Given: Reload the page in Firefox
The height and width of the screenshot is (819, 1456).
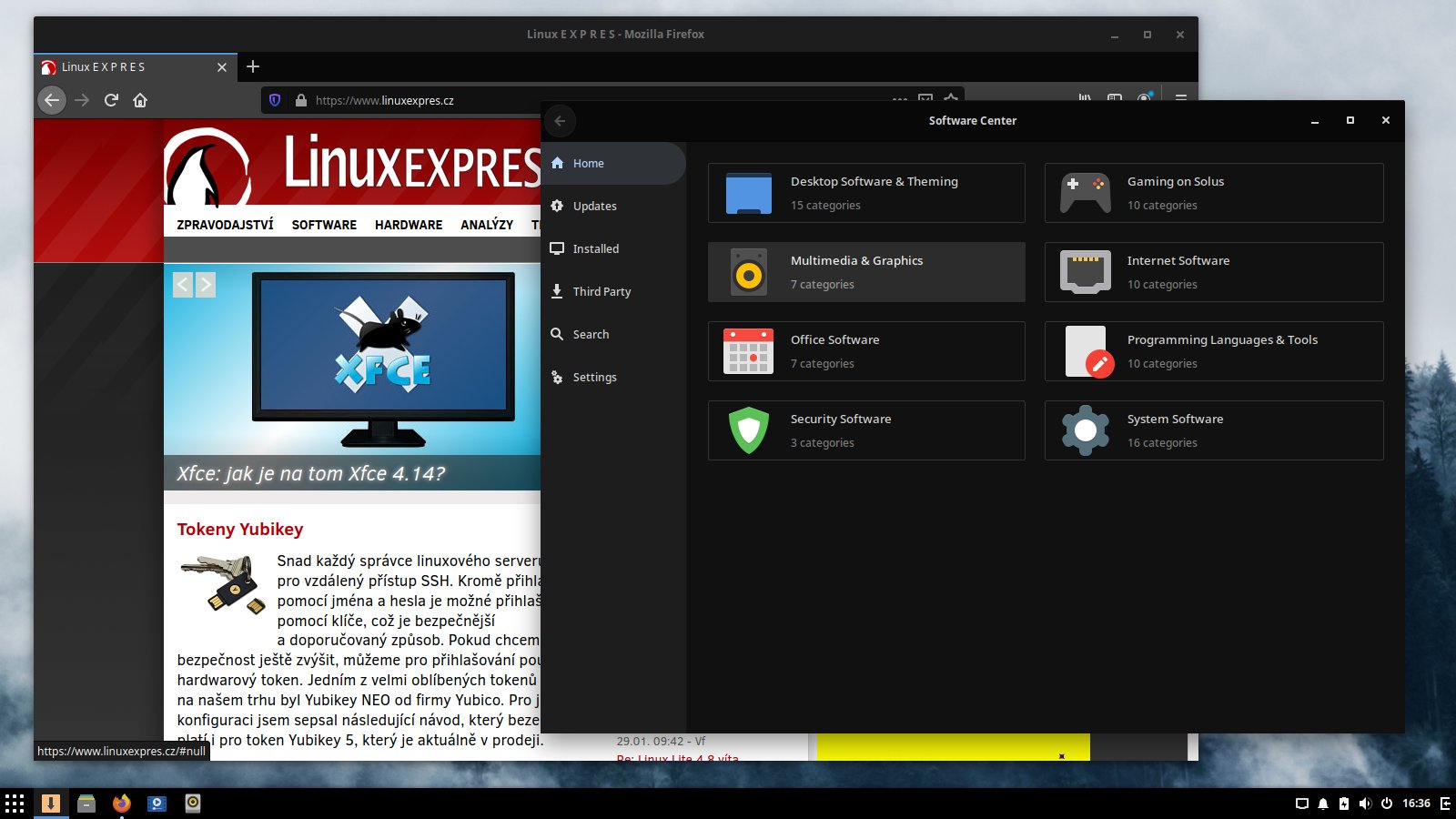Looking at the screenshot, I should pyautogui.click(x=111, y=100).
